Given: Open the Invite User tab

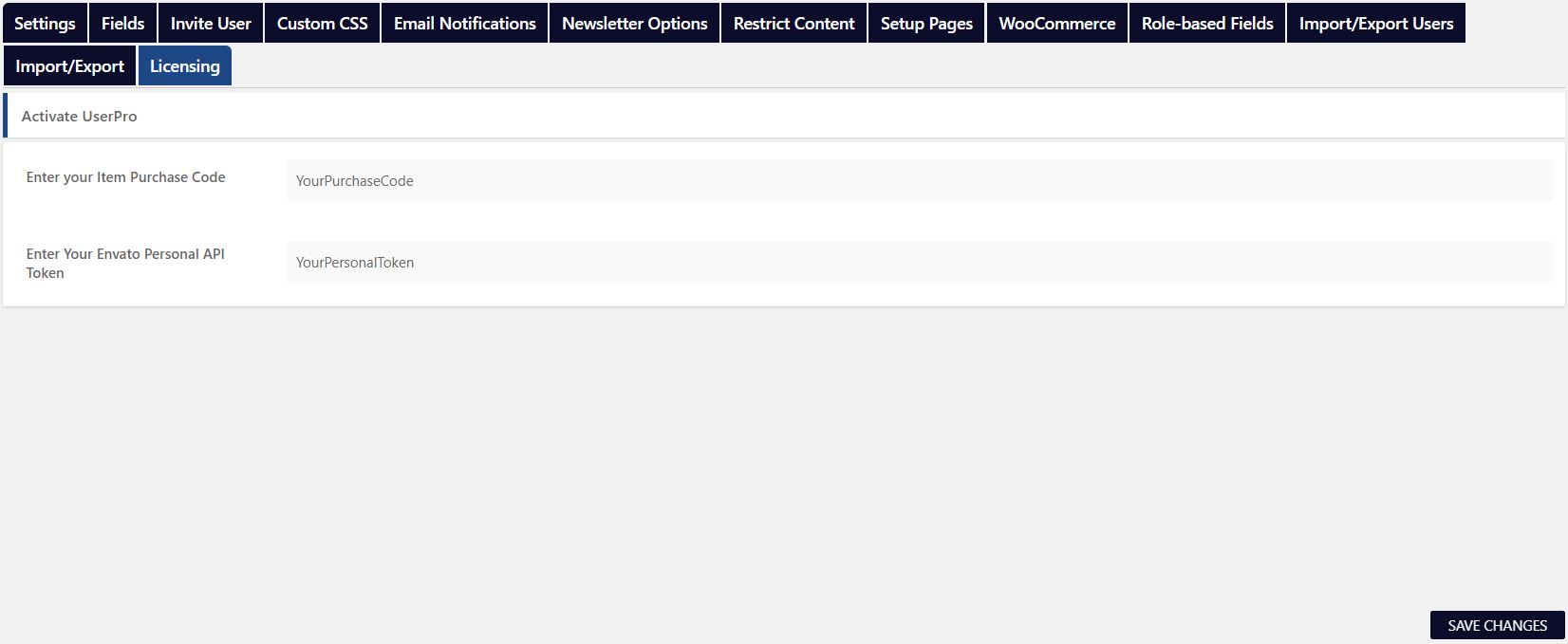Looking at the screenshot, I should point(211,23).
